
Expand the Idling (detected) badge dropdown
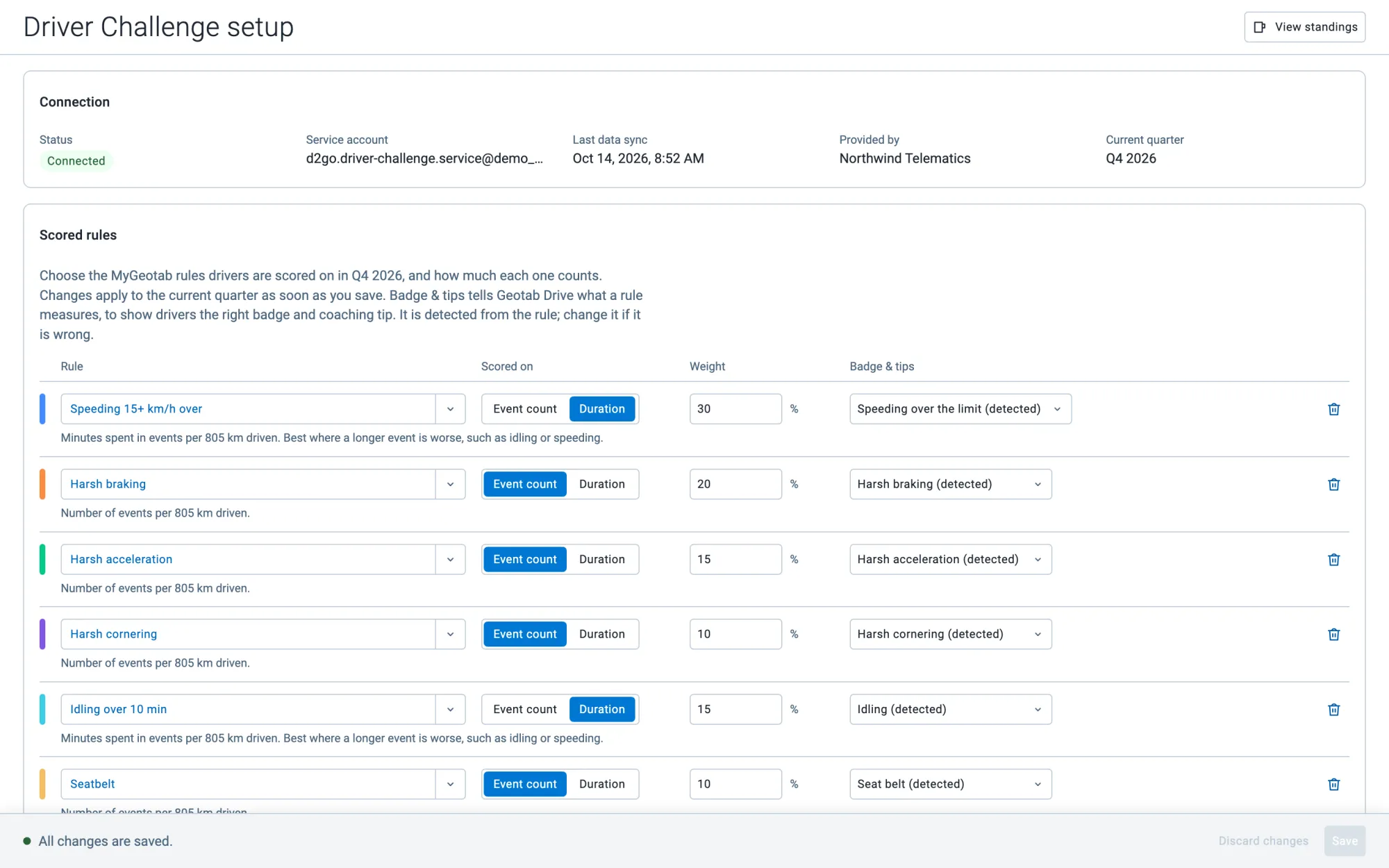point(951,709)
